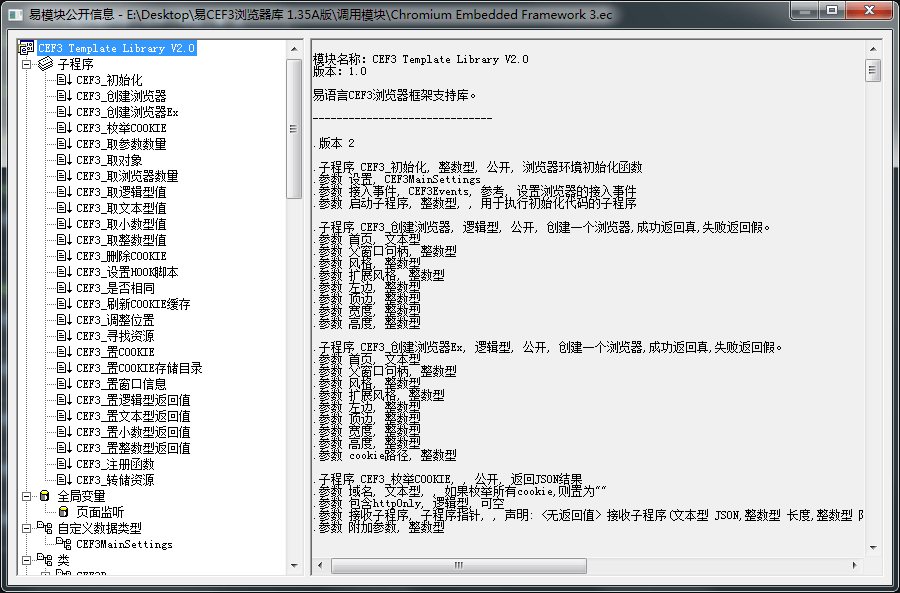Click the subroutine icon beside CEF3_取浏览器数量

click(x=64, y=176)
